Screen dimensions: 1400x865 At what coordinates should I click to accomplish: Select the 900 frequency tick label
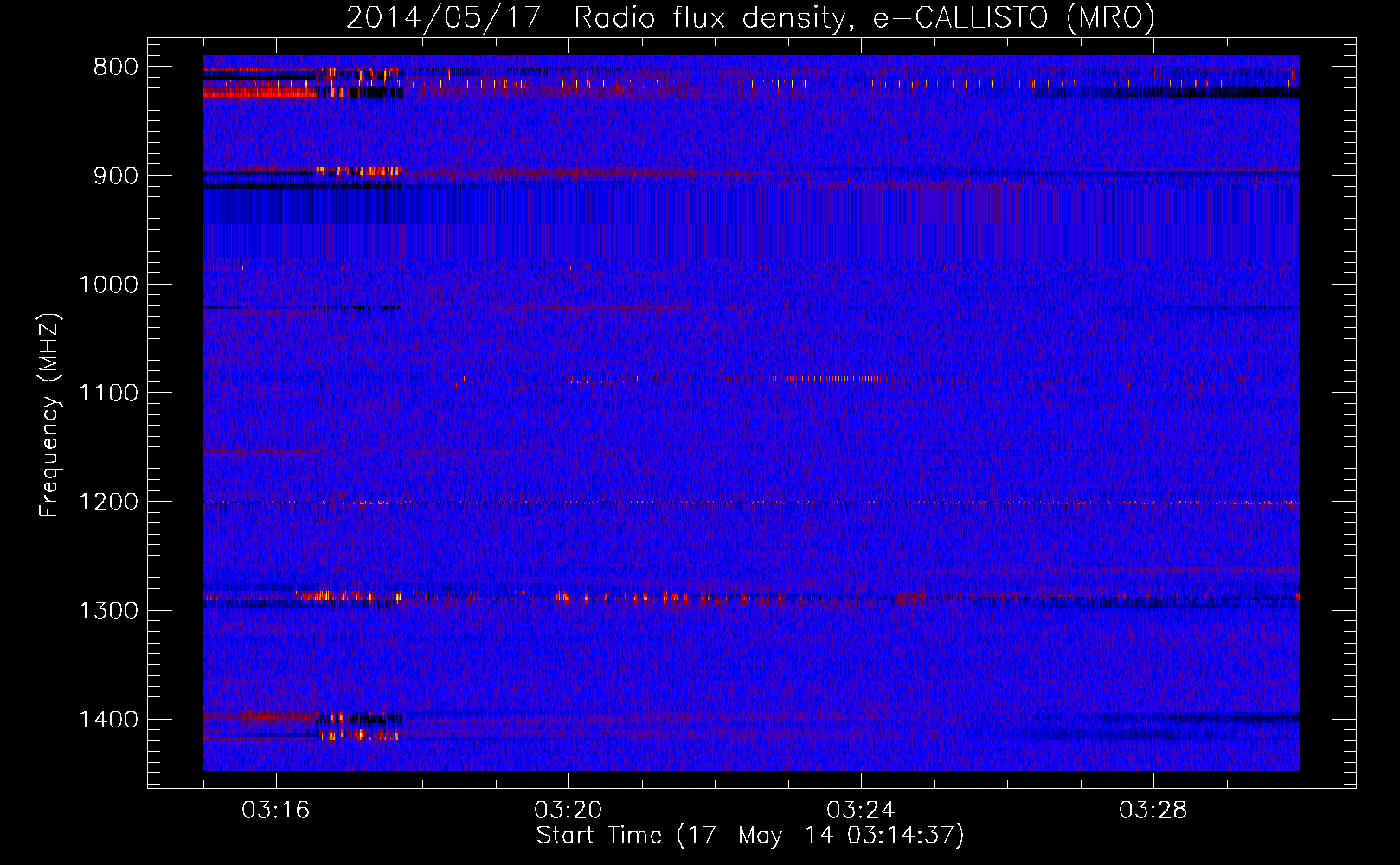[116, 176]
